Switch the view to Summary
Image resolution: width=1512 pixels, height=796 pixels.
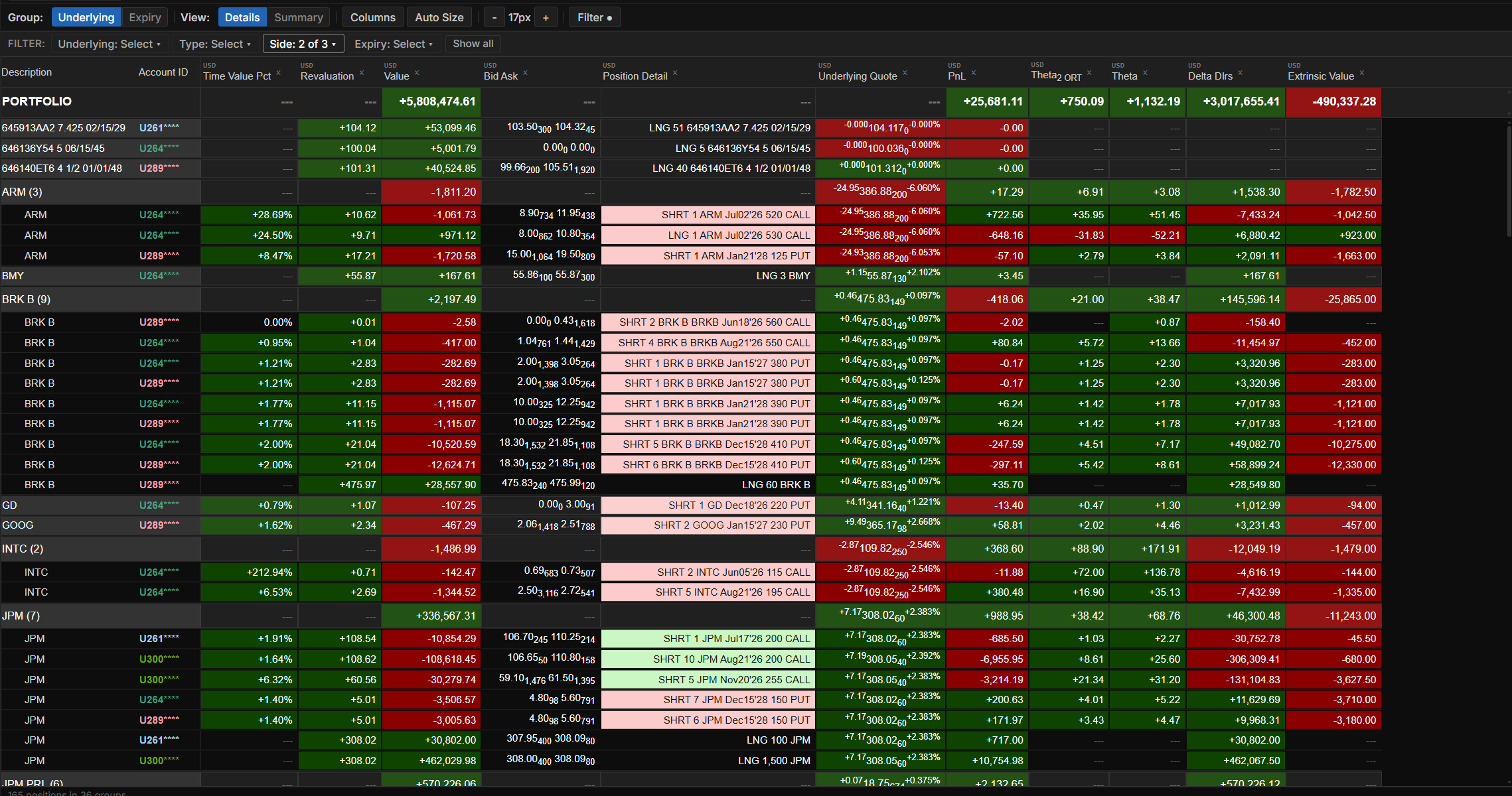pyautogui.click(x=299, y=17)
